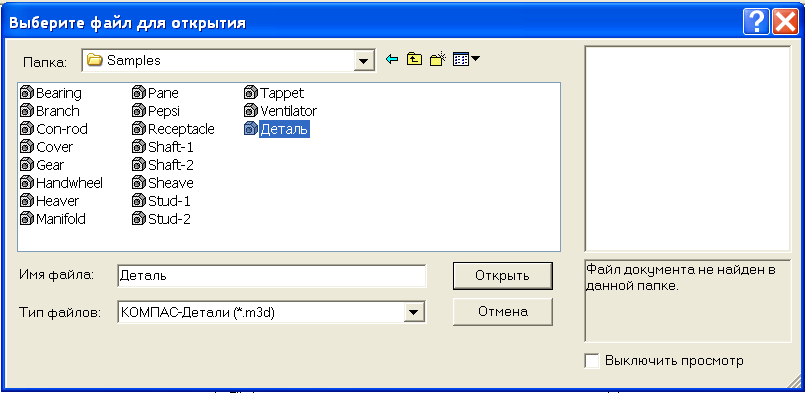Screen dimensions: 805x393
Task: Expand the Папка folder dropdown
Action: (x=363, y=61)
